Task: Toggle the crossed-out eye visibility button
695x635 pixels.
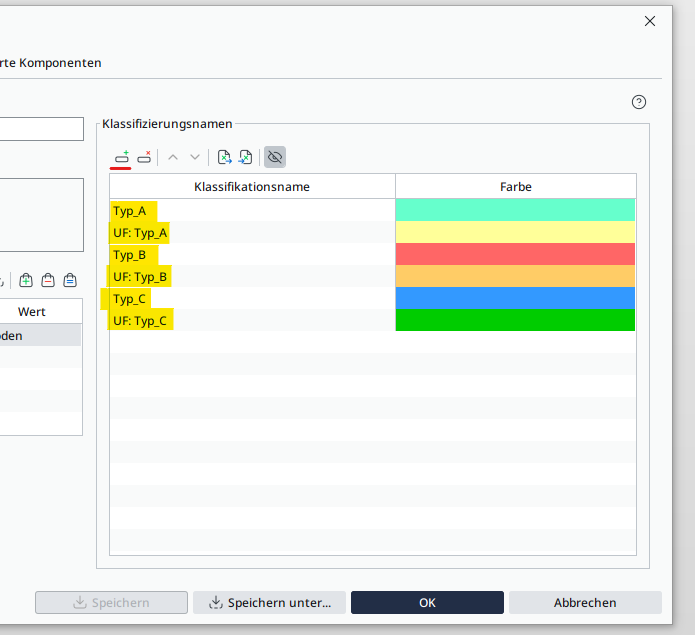Action: tap(275, 157)
